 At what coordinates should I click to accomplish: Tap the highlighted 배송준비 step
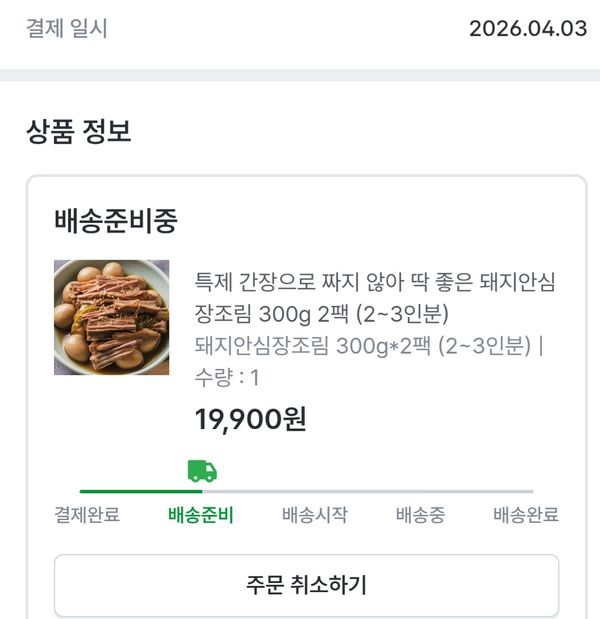click(x=201, y=516)
